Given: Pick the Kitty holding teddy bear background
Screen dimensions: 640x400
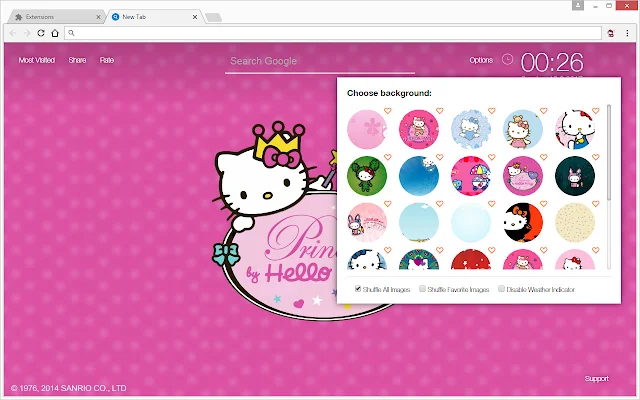Looking at the screenshot, I should click(x=523, y=129).
